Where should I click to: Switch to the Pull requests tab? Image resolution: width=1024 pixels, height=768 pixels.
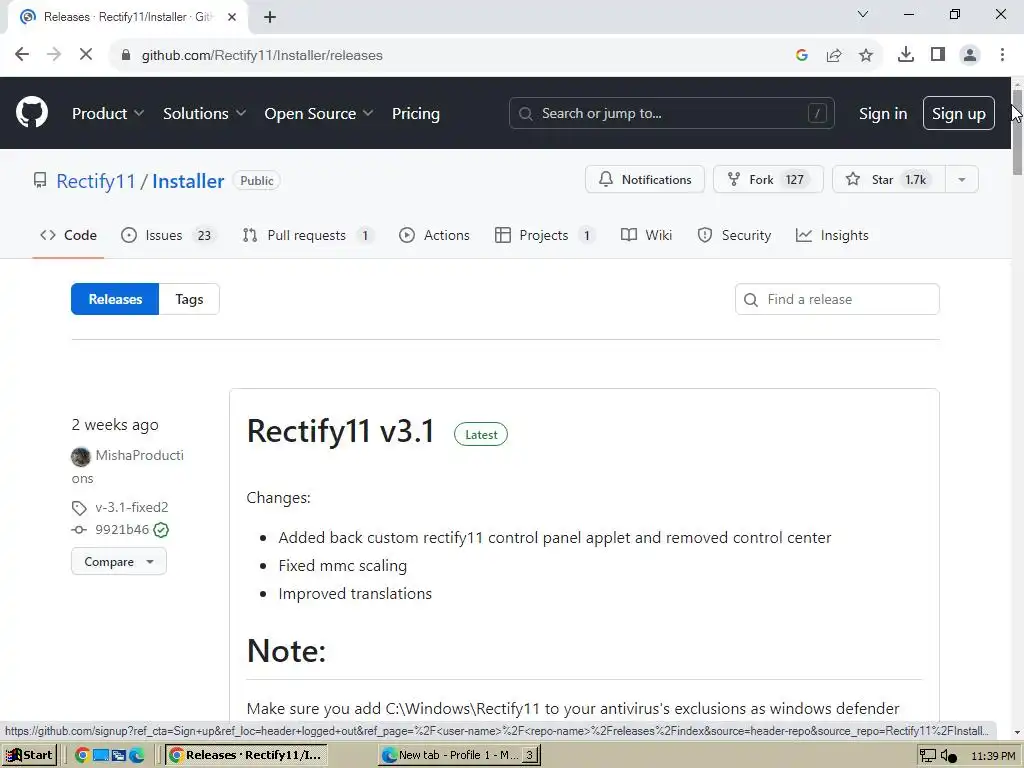309,235
